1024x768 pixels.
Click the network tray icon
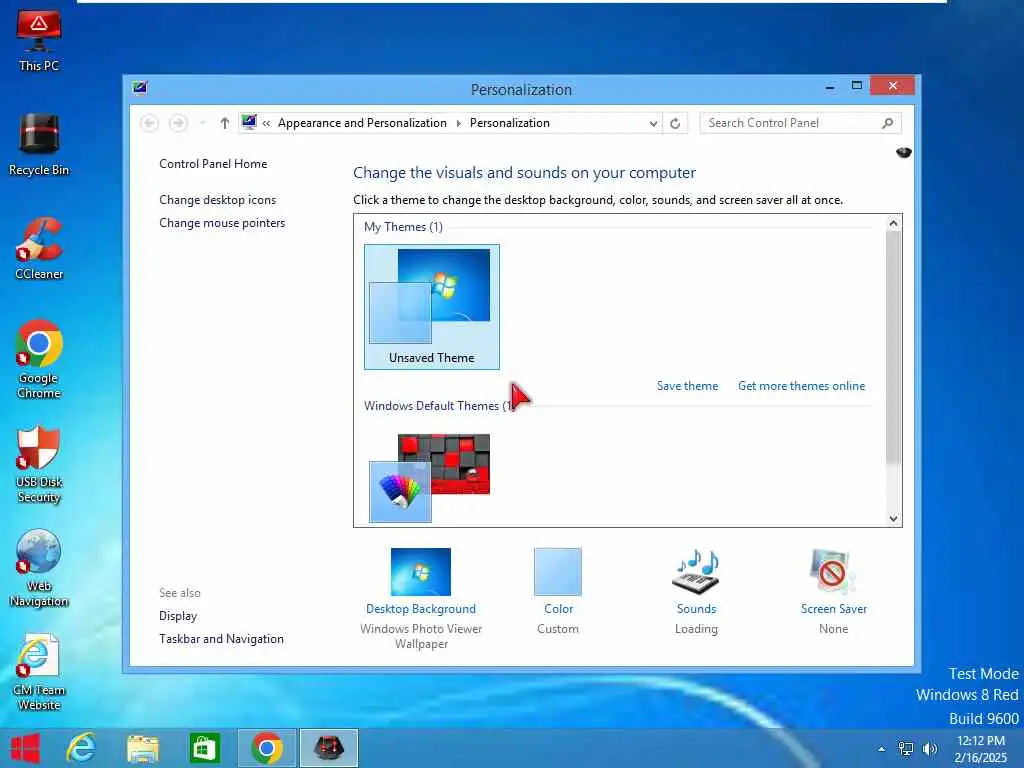tap(906, 749)
